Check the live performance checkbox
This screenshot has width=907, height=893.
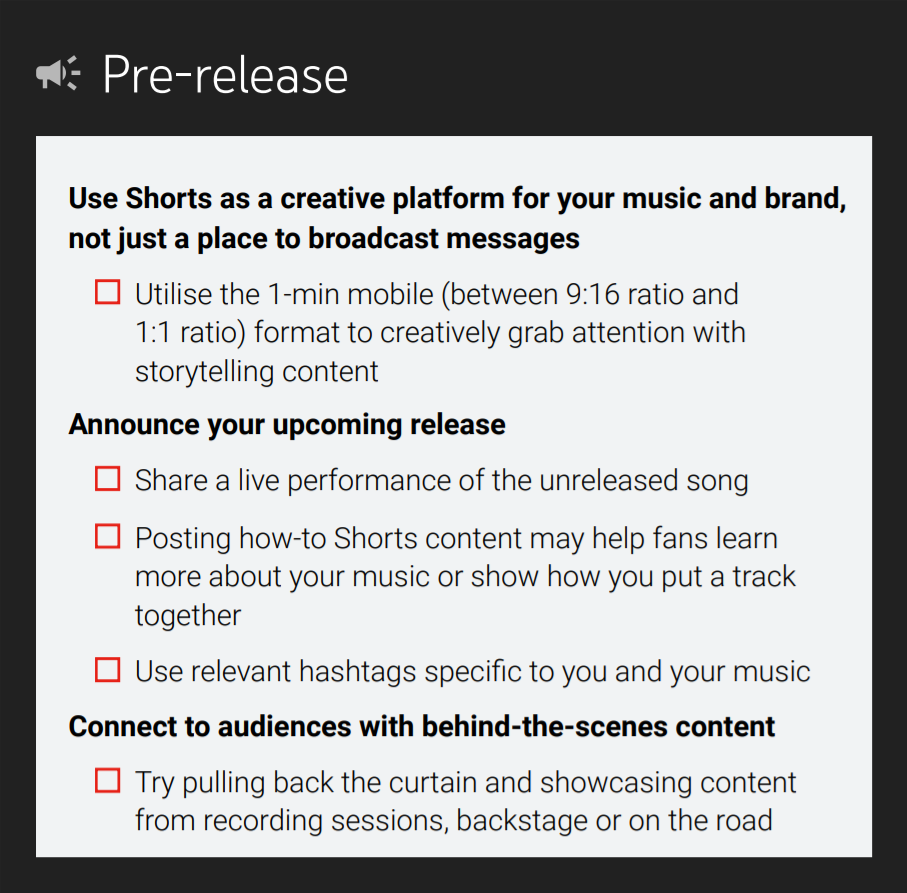pos(107,479)
